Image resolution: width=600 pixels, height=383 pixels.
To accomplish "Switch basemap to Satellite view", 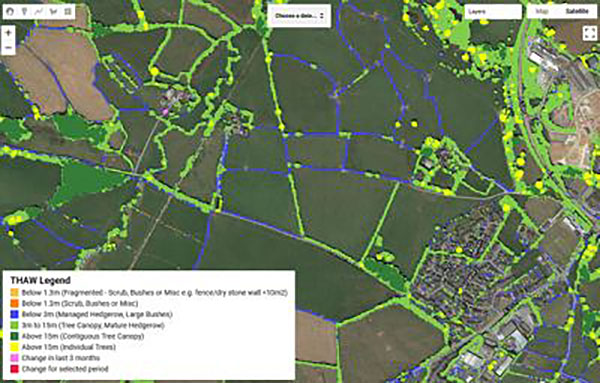I will click(x=577, y=11).
